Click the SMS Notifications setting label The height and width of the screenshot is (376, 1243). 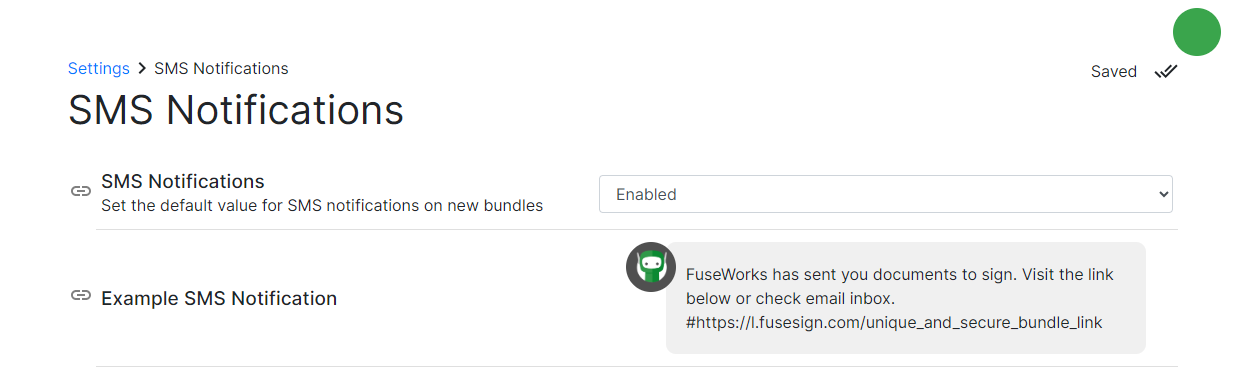(183, 182)
